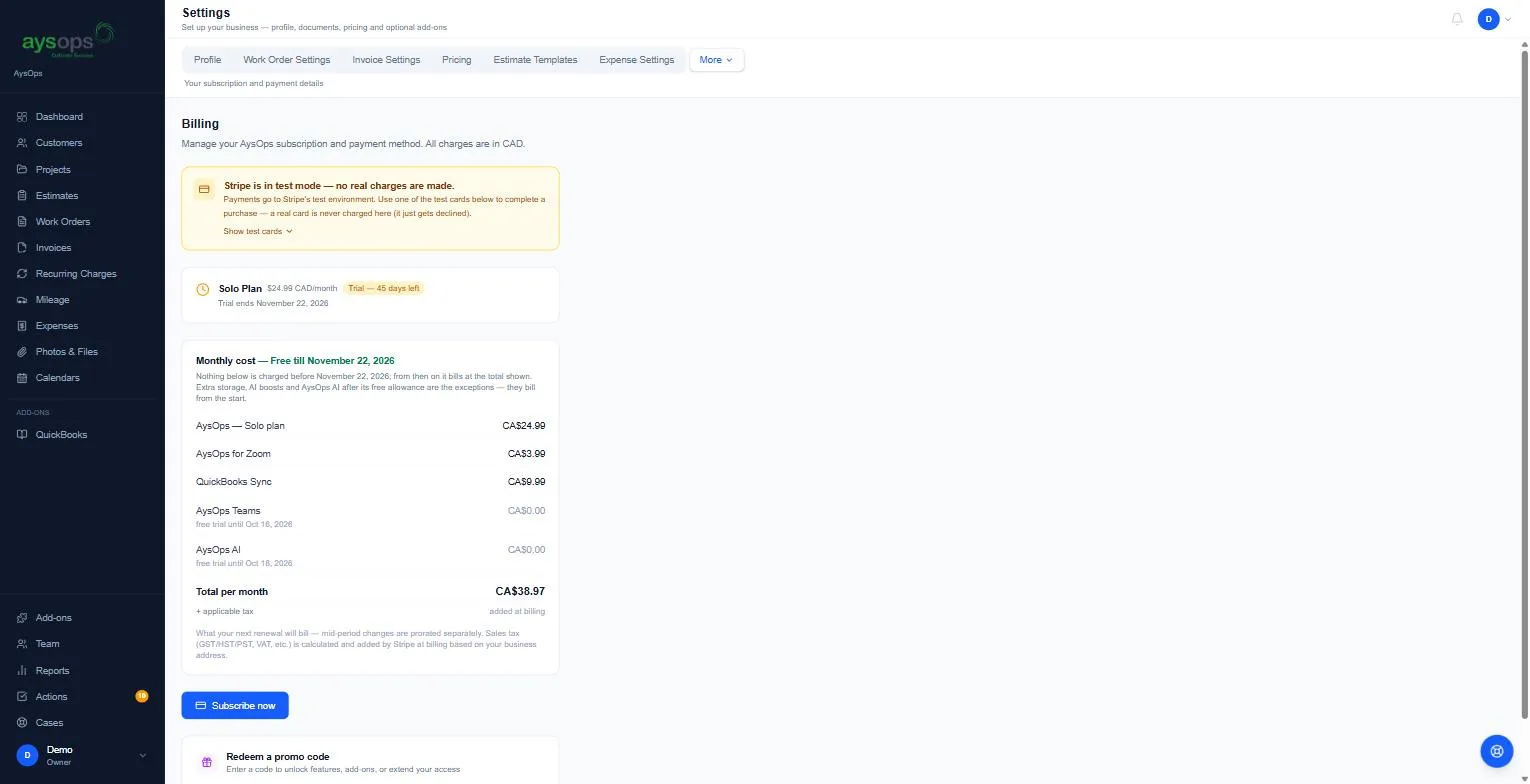
Task: Click the CA$38.97 total amount
Action: pyautogui.click(x=520, y=592)
